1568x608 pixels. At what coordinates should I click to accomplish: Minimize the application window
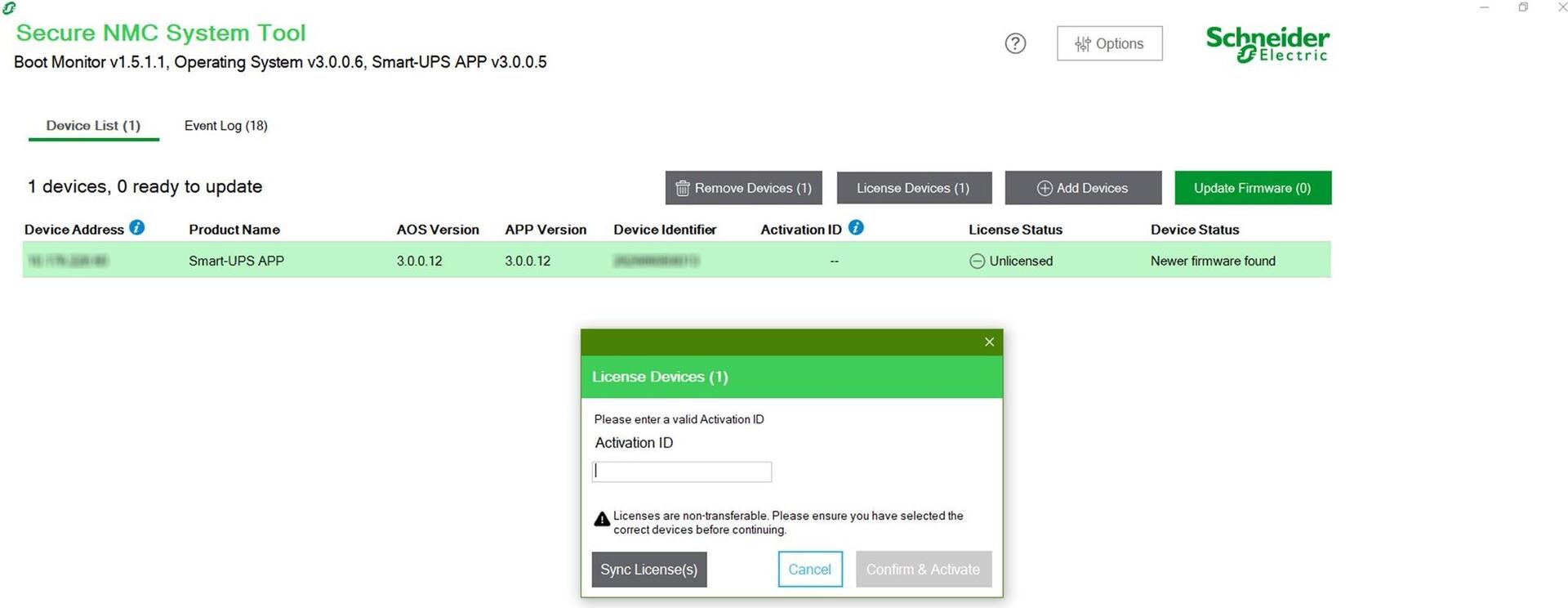coord(1485,7)
